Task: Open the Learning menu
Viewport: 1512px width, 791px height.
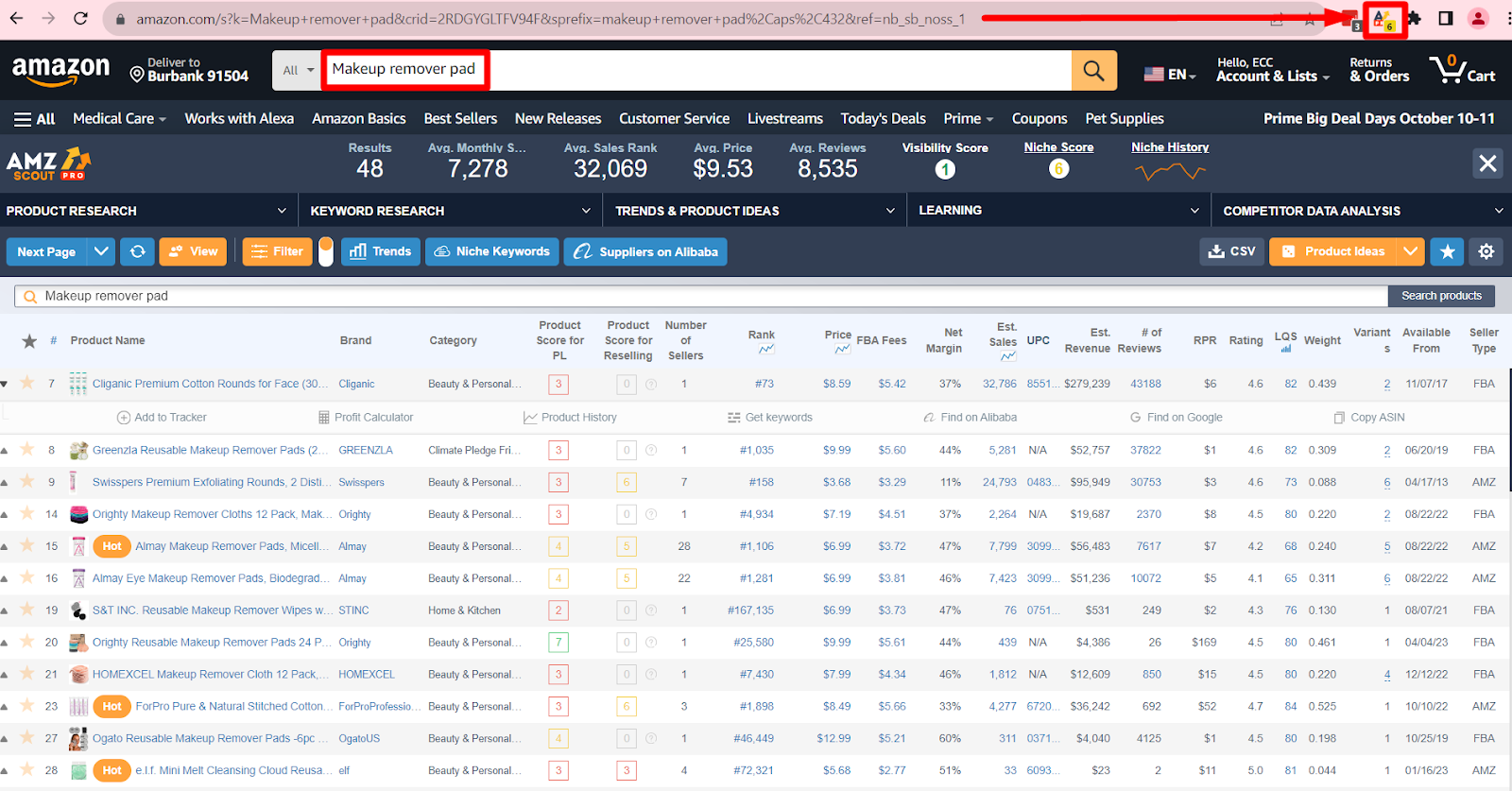Action: pos(1058,211)
